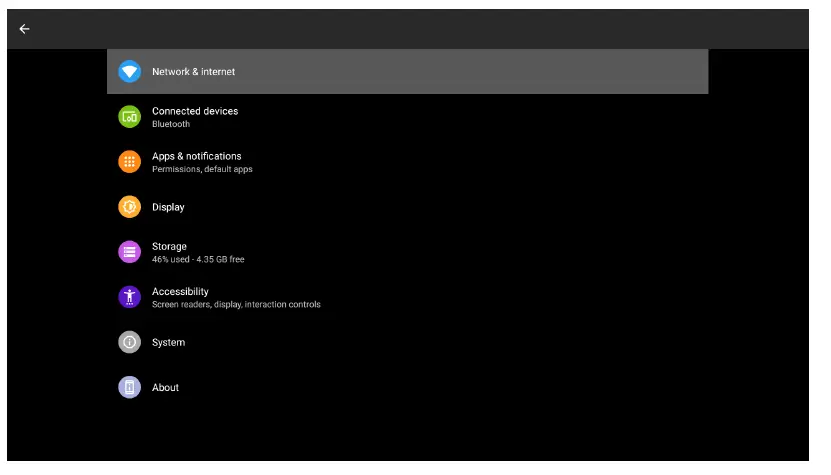Open the Connected devices label
Viewport: 831px width, 475px height.
(x=195, y=111)
